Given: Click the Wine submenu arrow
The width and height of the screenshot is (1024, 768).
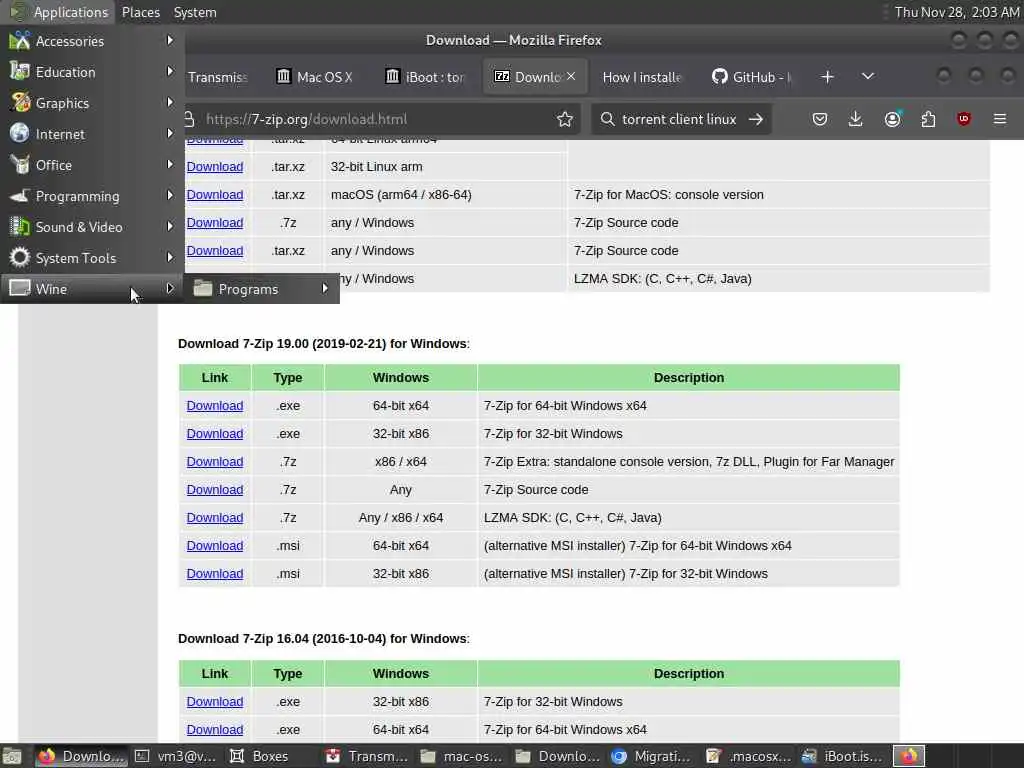Looking at the screenshot, I should pos(170,289).
